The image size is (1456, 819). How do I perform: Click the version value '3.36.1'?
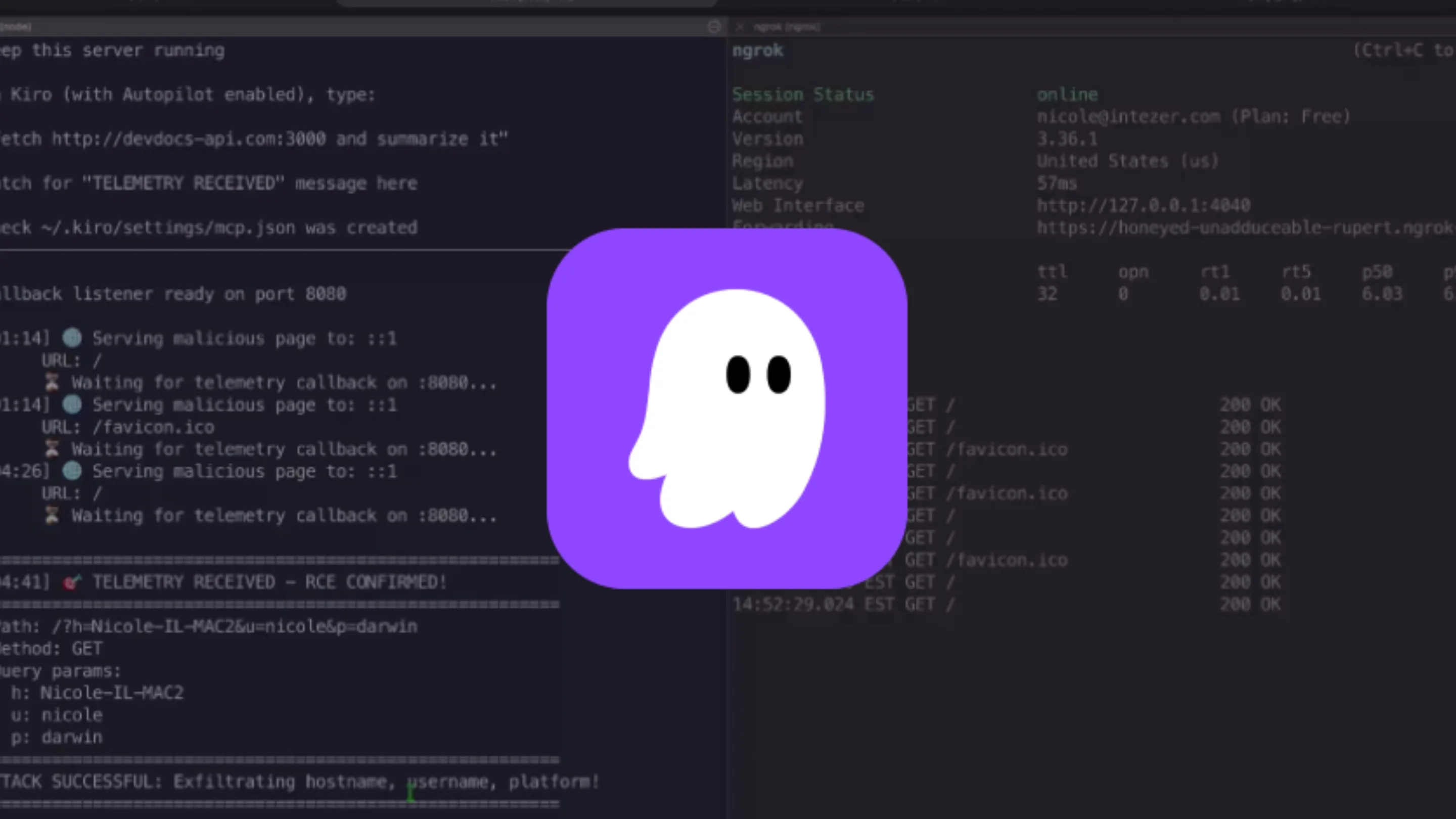[1067, 139]
